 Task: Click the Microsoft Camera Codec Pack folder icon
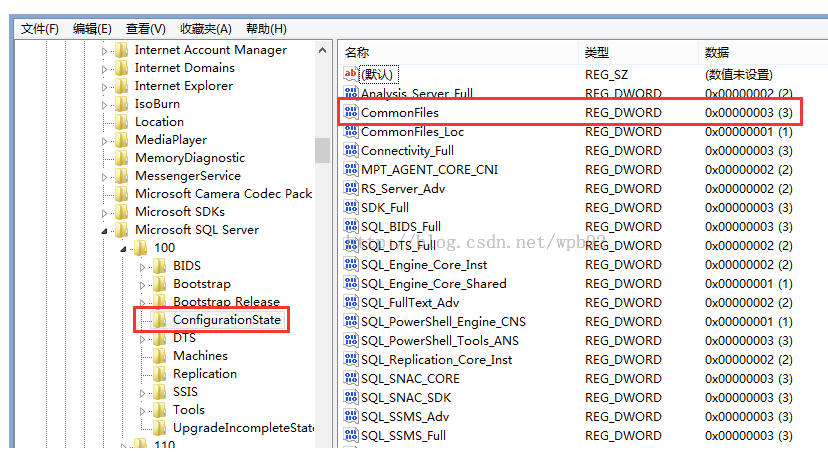[121, 194]
